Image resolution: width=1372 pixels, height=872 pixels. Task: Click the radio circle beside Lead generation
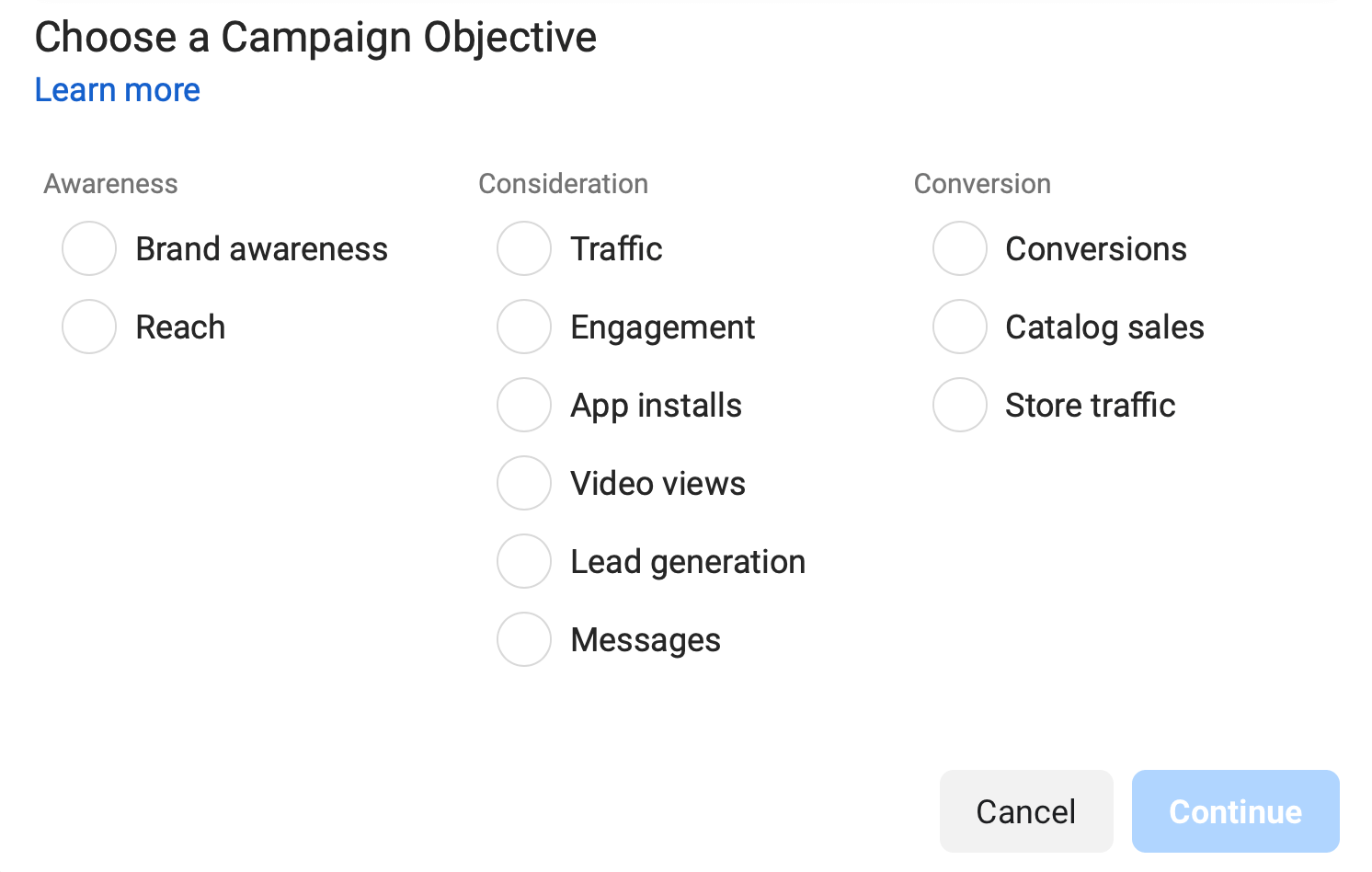coord(524,561)
